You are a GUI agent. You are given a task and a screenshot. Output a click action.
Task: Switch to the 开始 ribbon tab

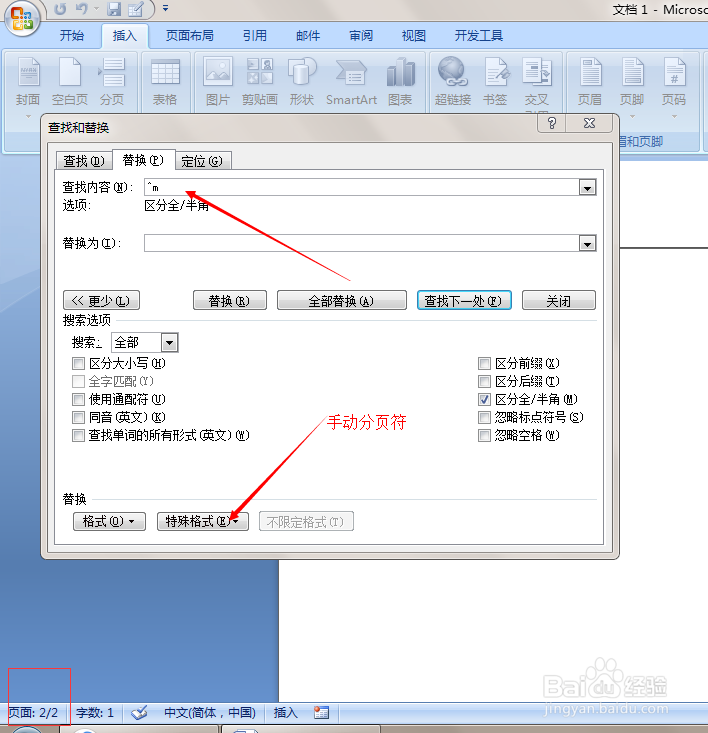click(72, 36)
